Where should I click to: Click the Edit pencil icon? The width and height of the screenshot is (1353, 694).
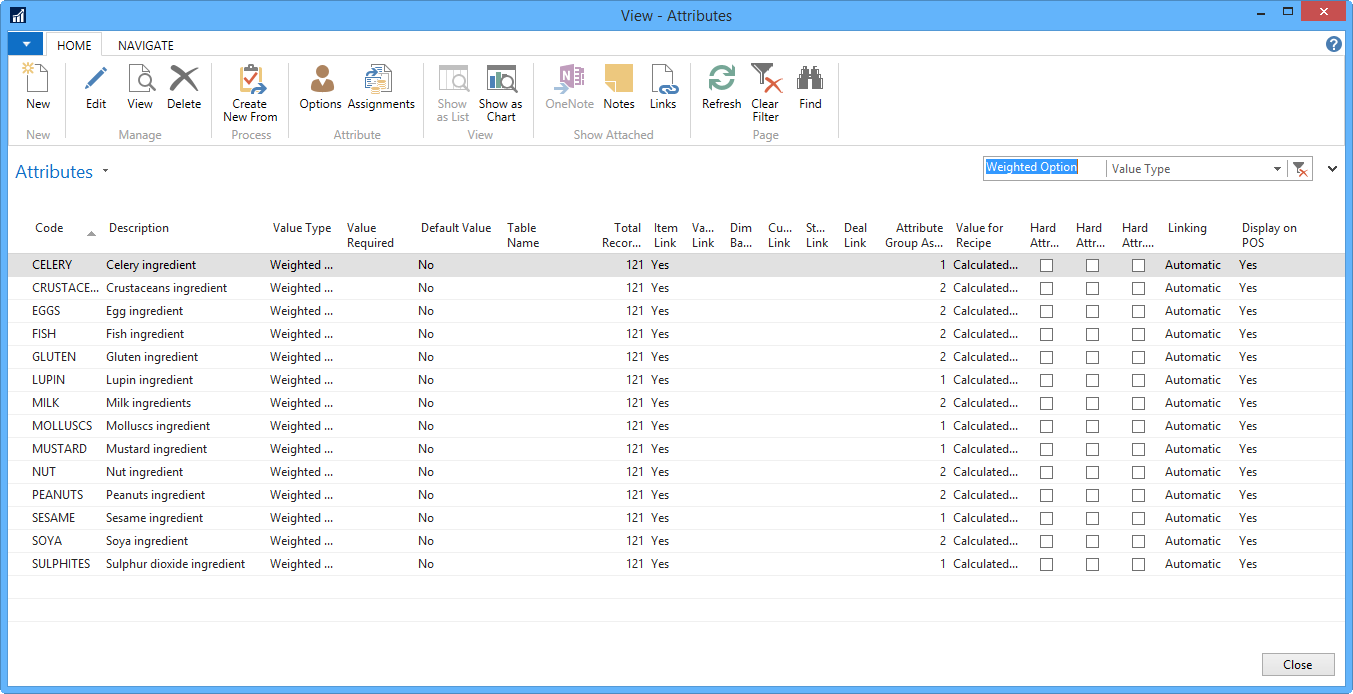click(96, 80)
